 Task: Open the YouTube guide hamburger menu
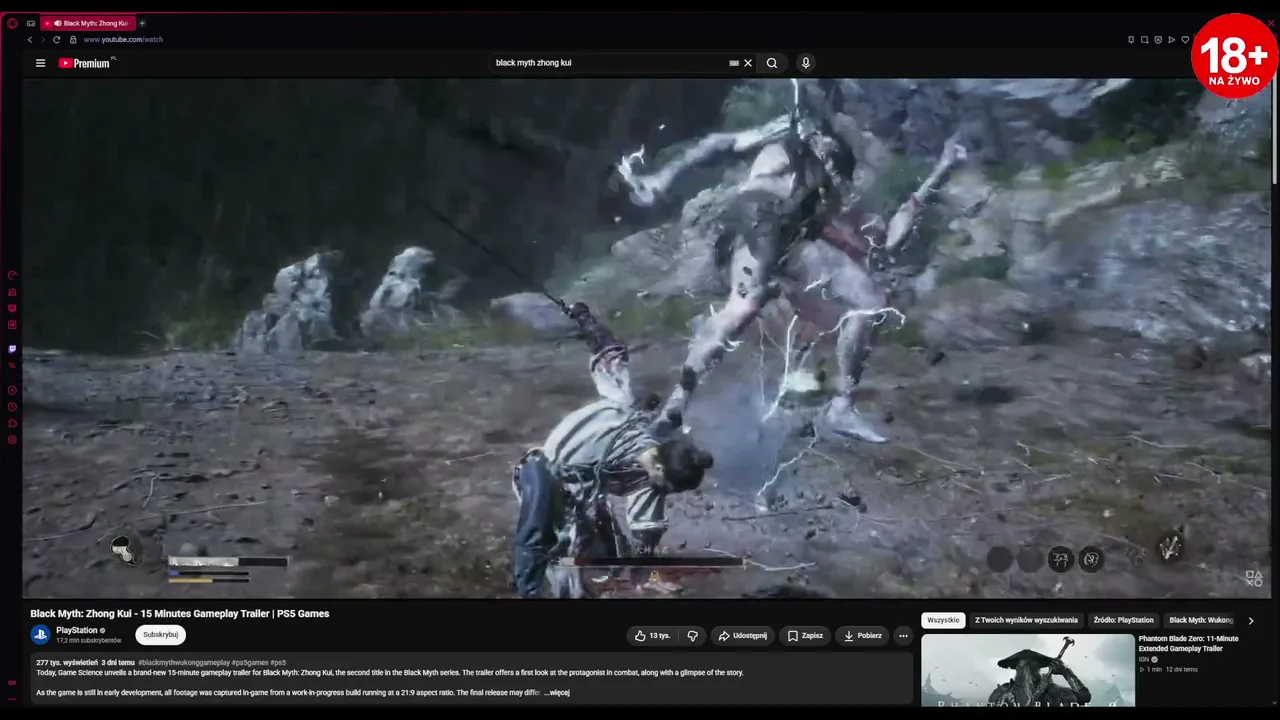click(x=40, y=63)
